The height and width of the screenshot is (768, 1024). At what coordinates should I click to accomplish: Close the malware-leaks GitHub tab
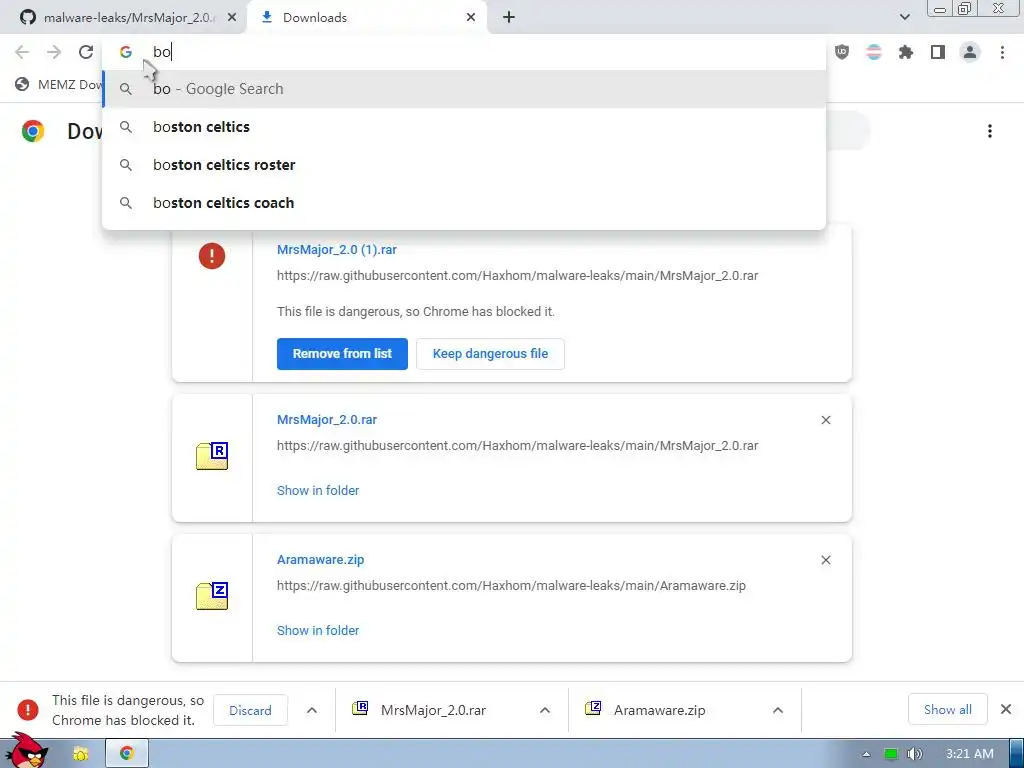point(232,18)
